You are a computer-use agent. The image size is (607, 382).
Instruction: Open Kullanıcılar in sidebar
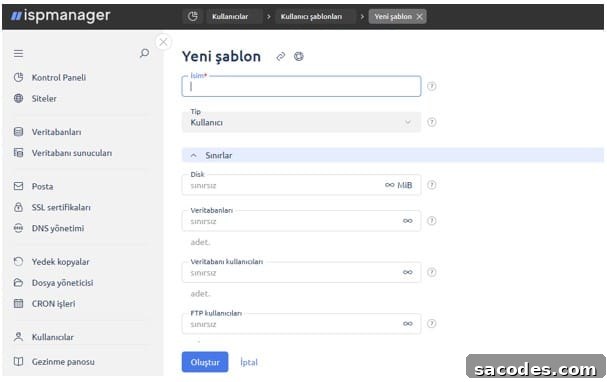[x=52, y=337]
